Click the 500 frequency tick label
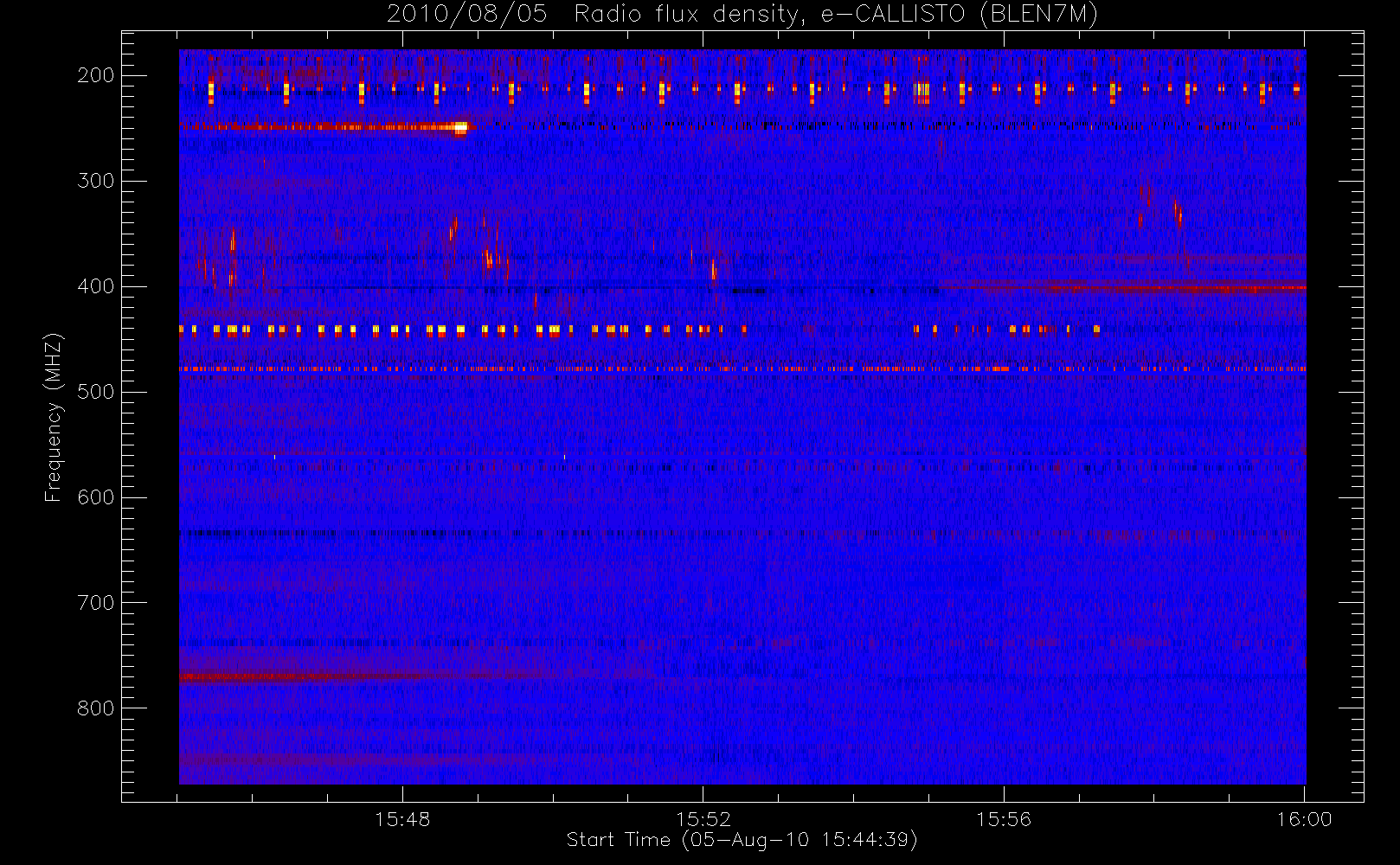 tap(96, 392)
